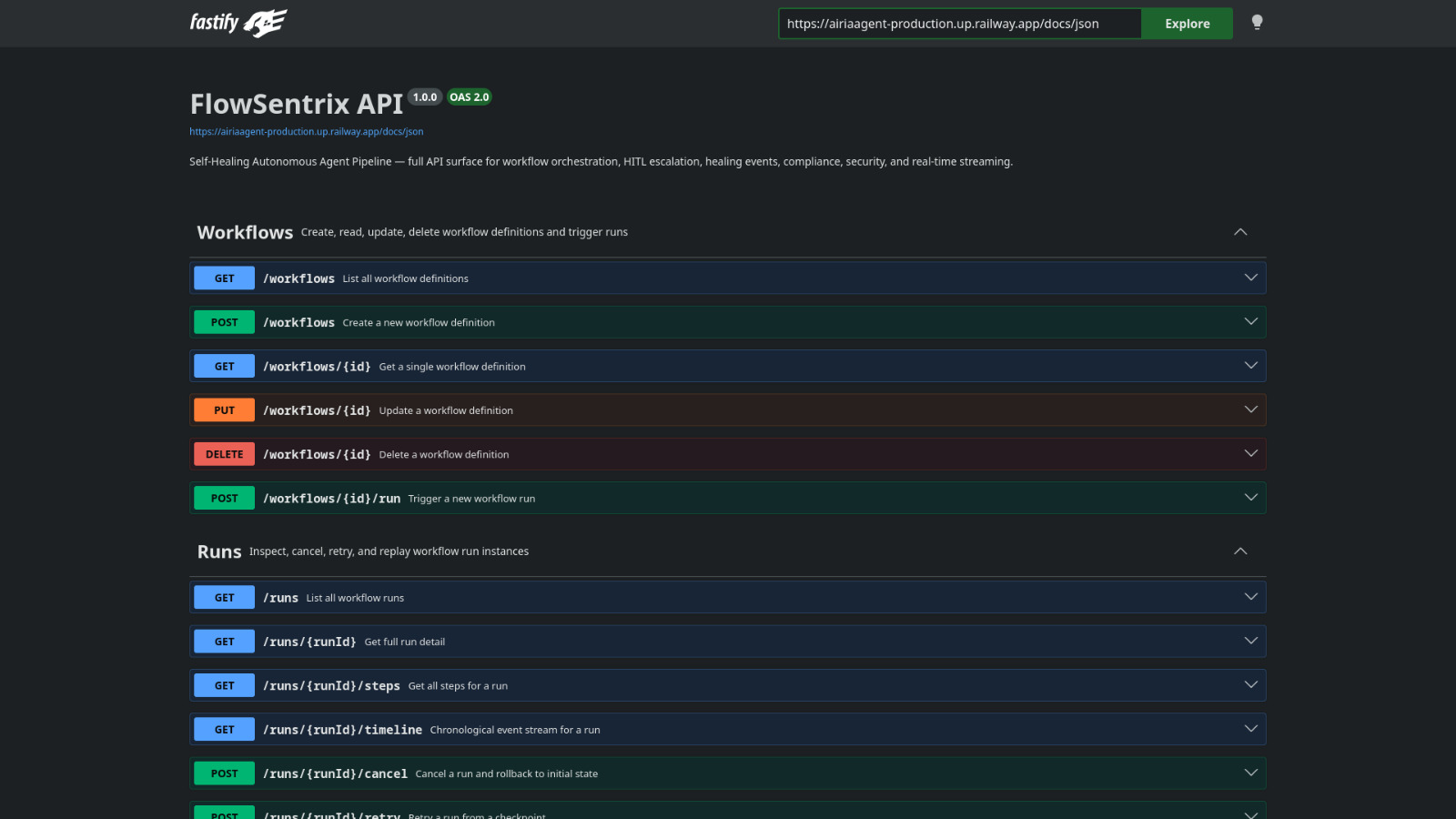1456x819 pixels.
Task: Click 'Create, read, update, delete' Workflows description
Action: point(464,232)
